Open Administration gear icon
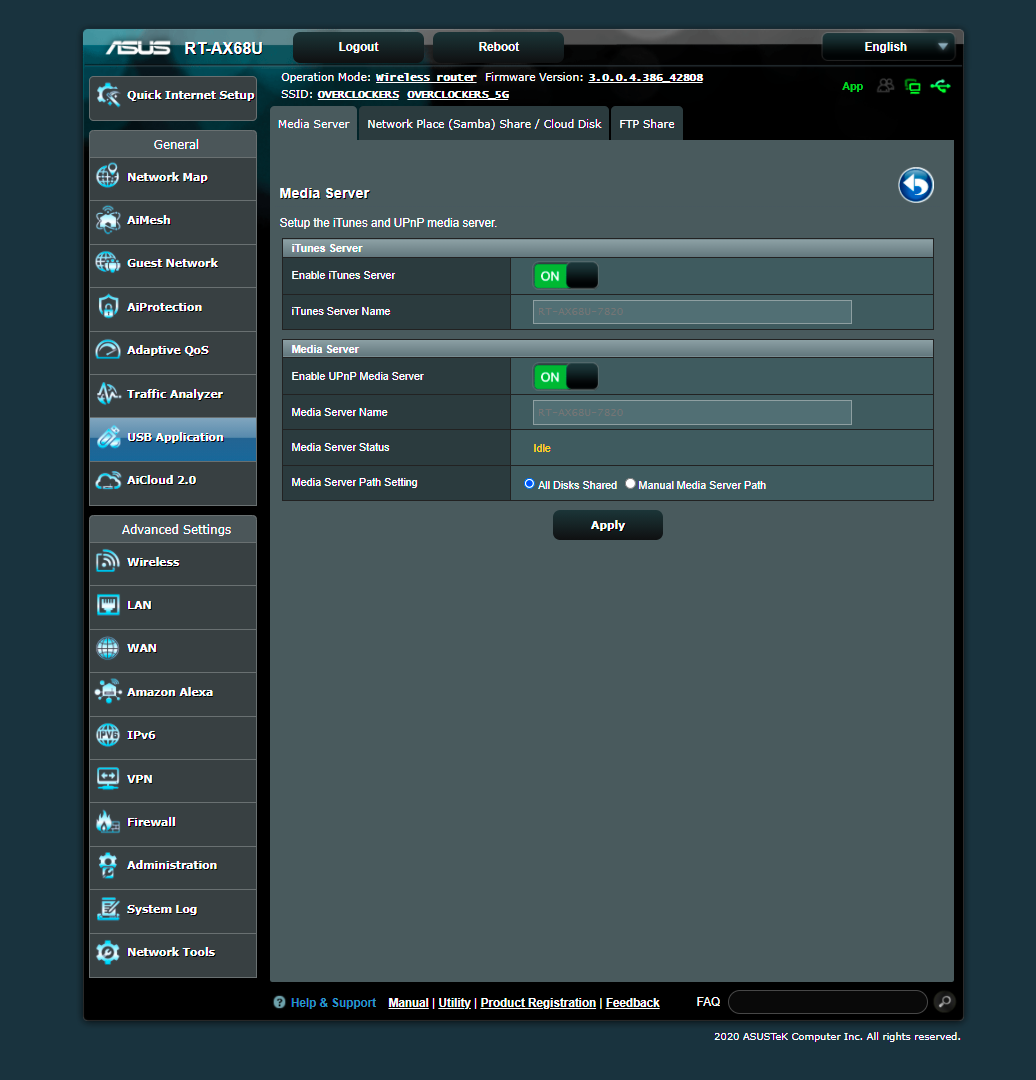This screenshot has width=1036, height=1080. 107,865
